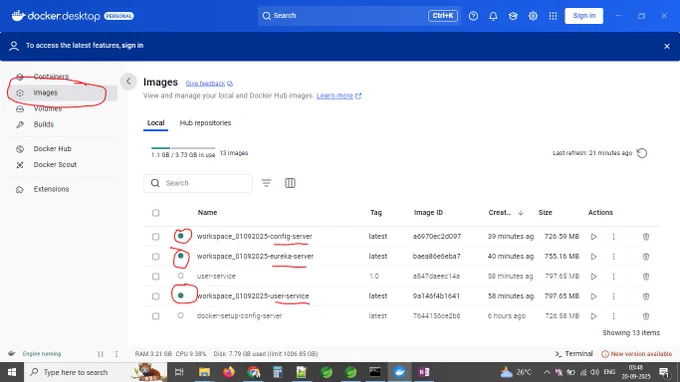Run the workspace_01092025-eureka-server image

pos(594,257)
